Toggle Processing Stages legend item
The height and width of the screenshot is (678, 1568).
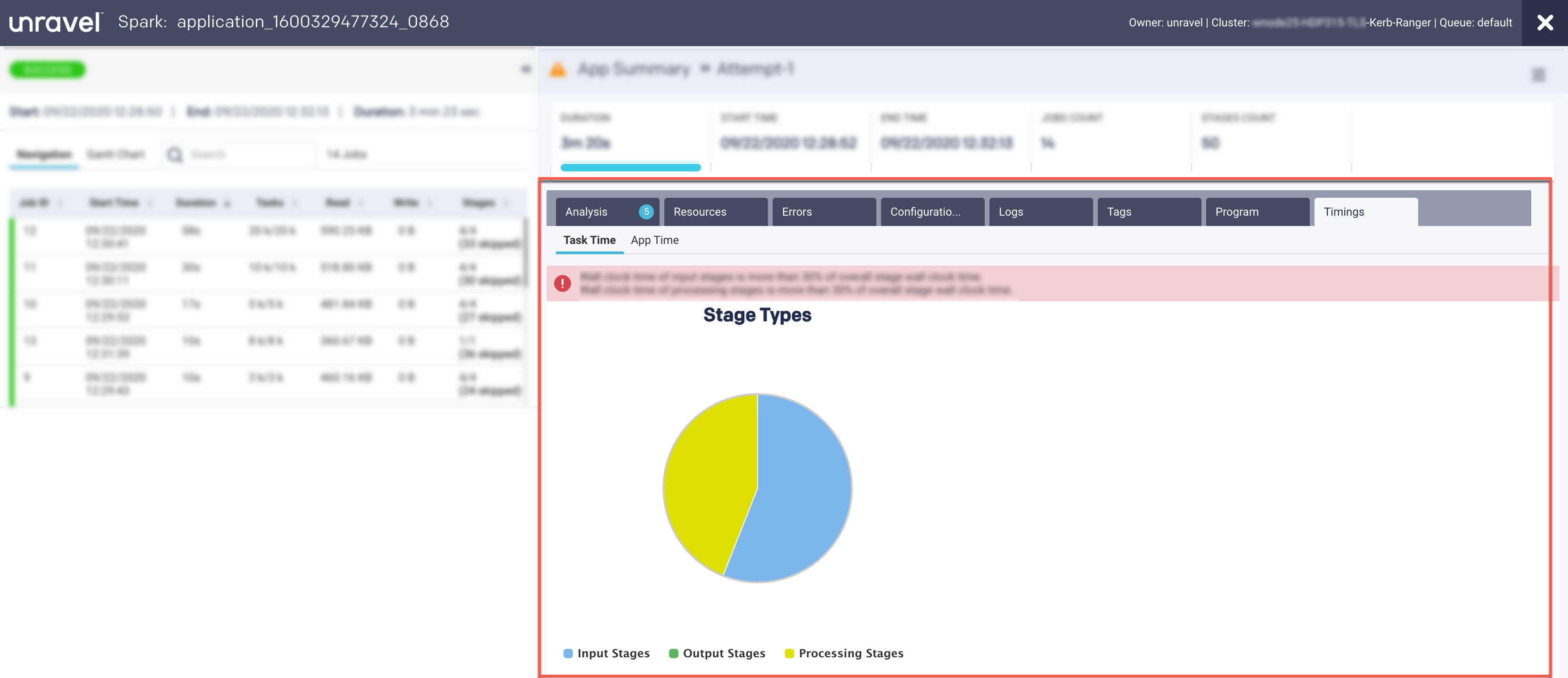844,653
